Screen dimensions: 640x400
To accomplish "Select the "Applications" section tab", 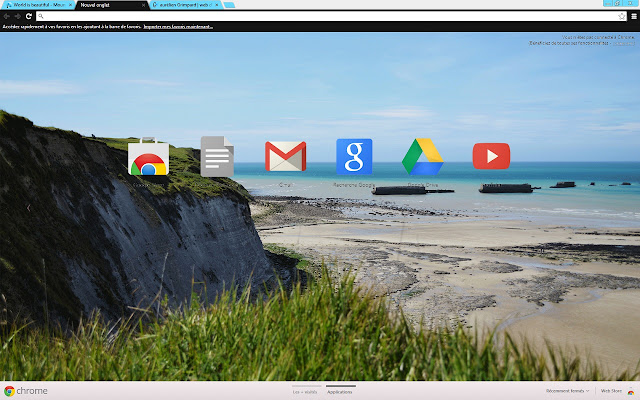I will [340, 392].
